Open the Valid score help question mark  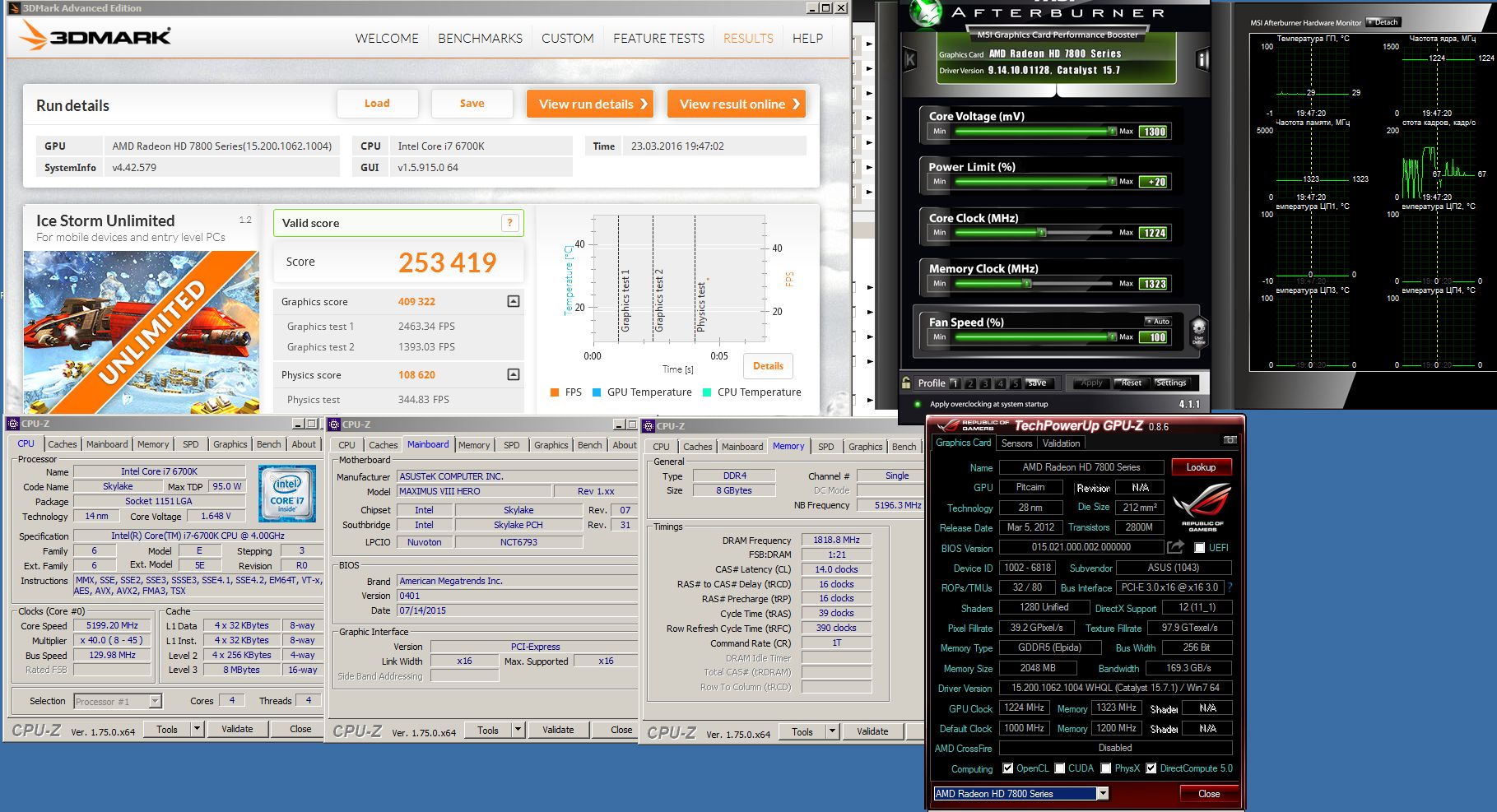510,222
